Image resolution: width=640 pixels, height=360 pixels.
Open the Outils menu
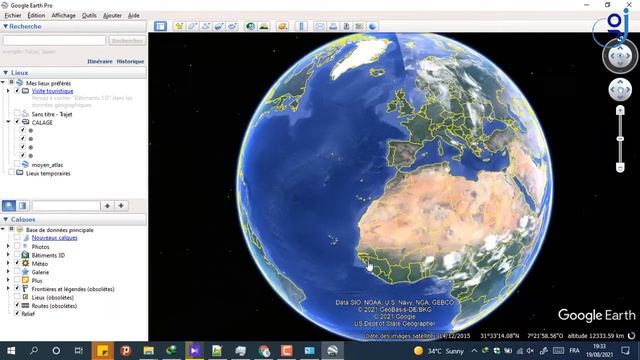[x=89, y=16]
